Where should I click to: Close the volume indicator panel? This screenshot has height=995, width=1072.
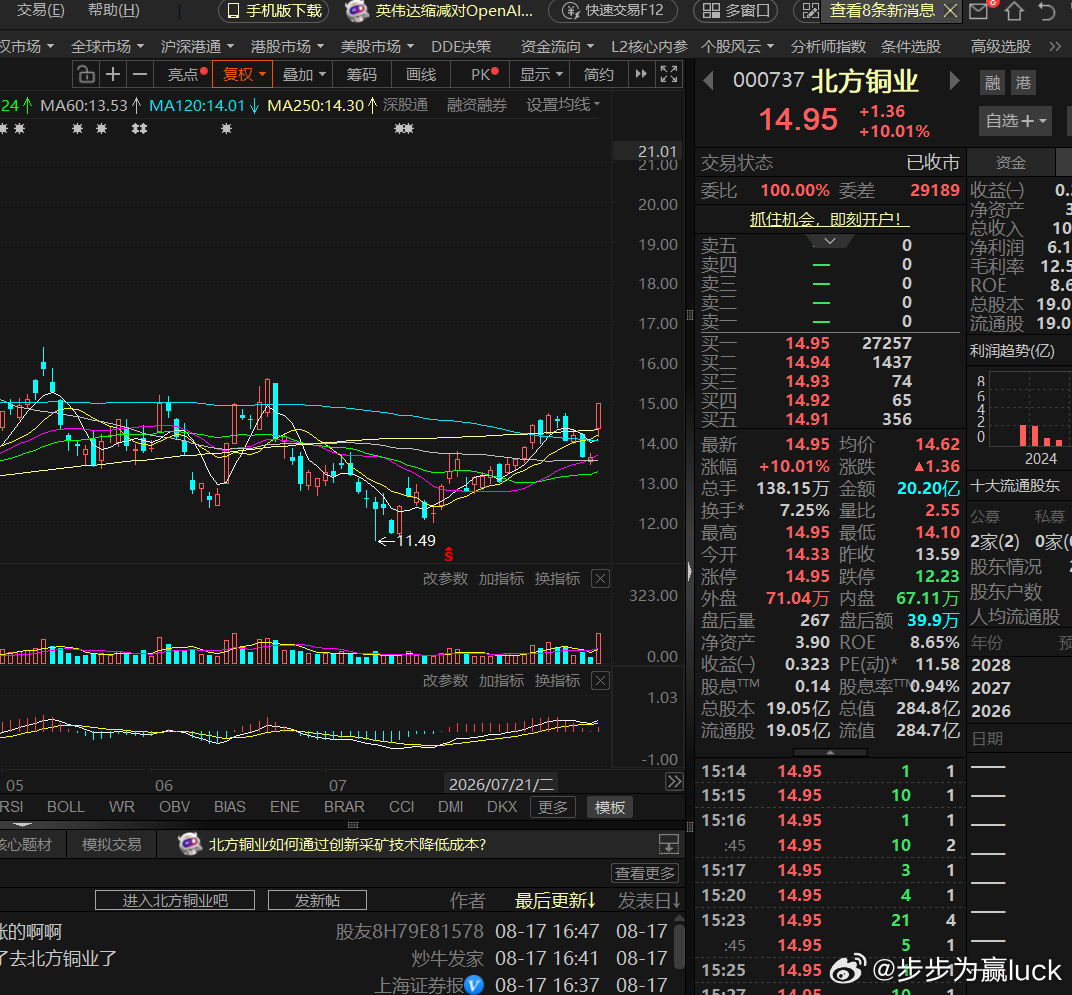coord(600,579)
